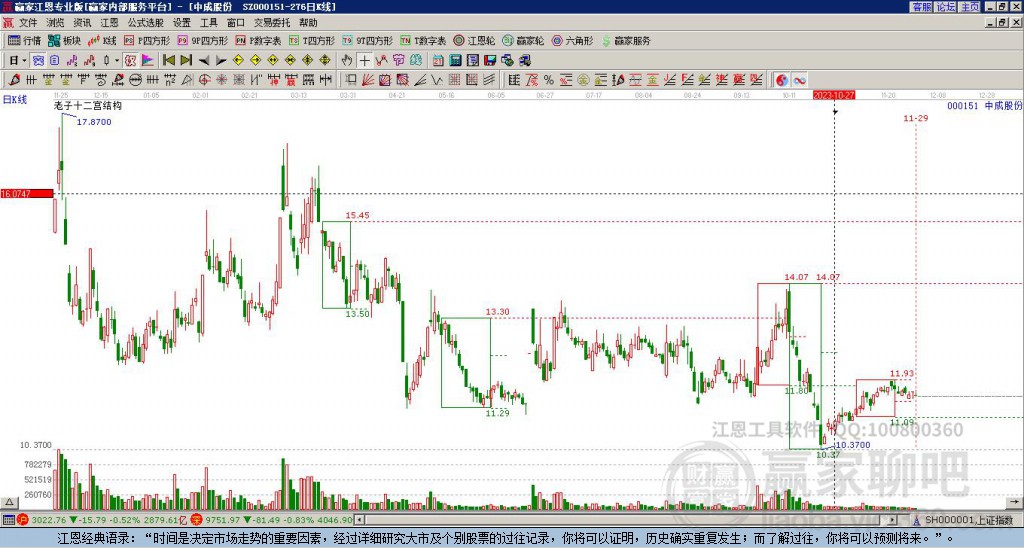Click the status bar grid icon
This screenshot has width=1024, height=548.
click(x=8, y=520)
